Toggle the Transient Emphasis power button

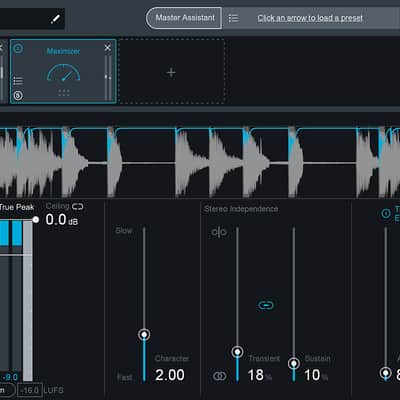point(386,213)
